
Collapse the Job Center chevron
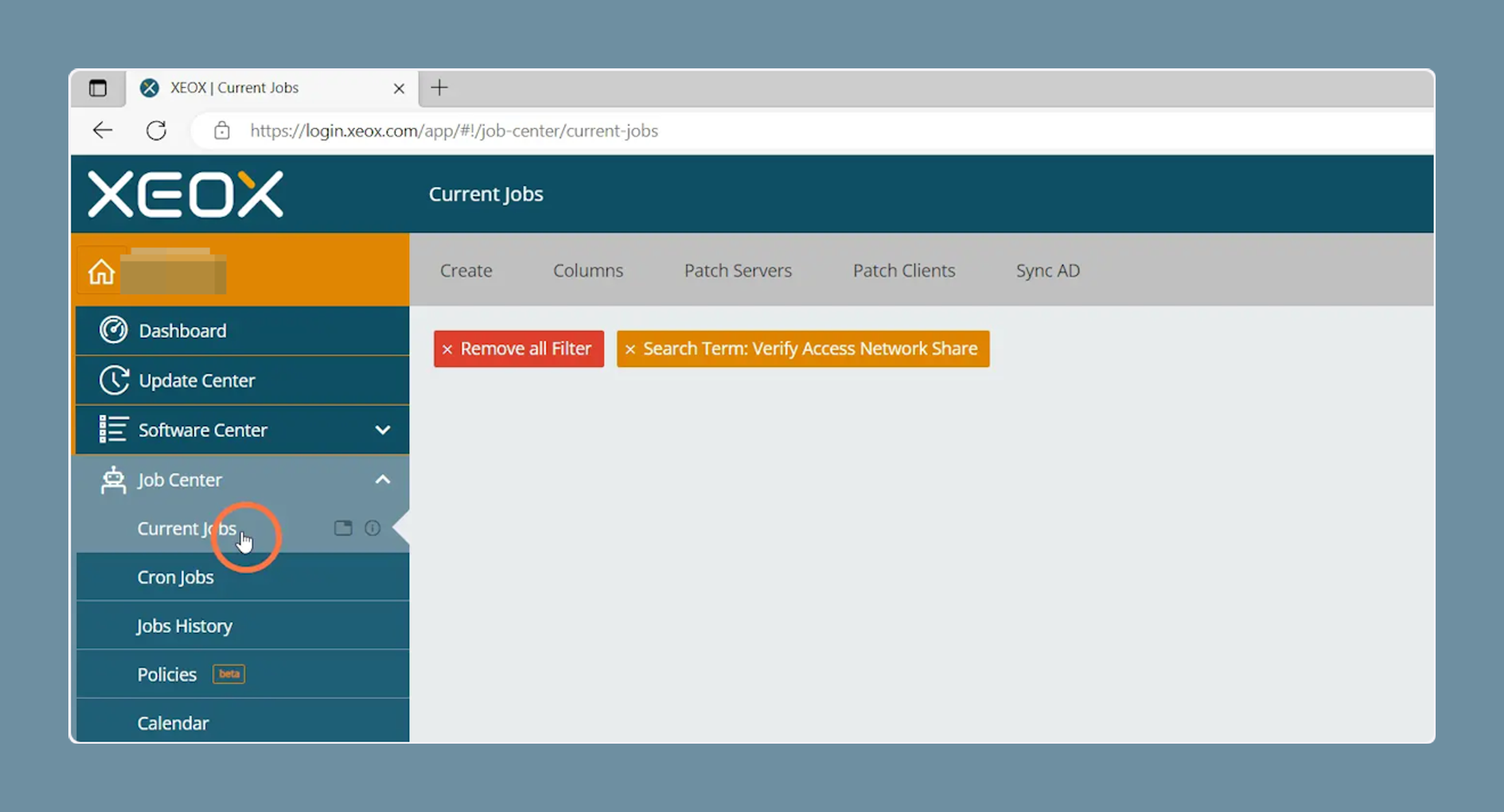click(x=383, y=480)
